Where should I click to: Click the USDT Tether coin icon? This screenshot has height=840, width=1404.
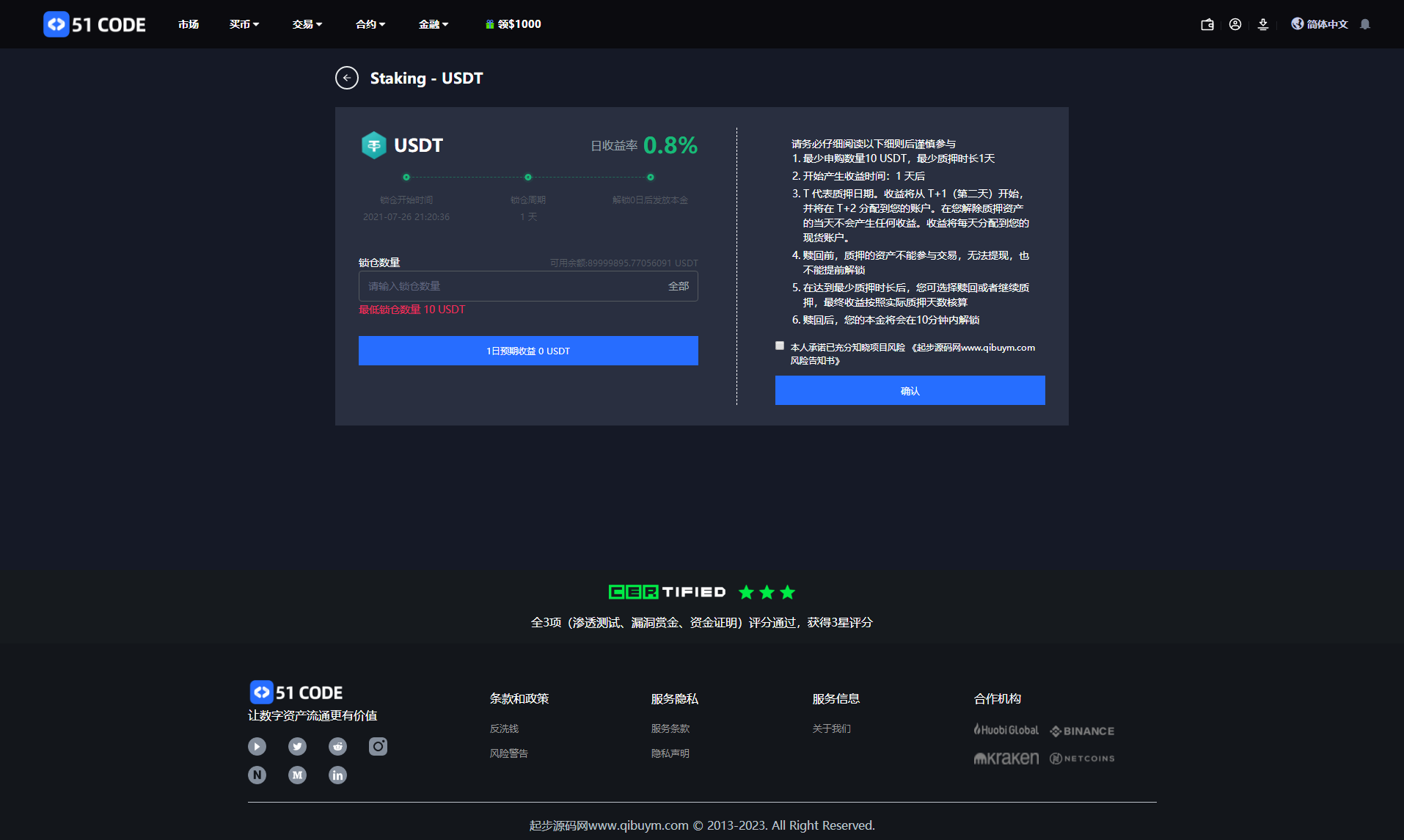374,145
